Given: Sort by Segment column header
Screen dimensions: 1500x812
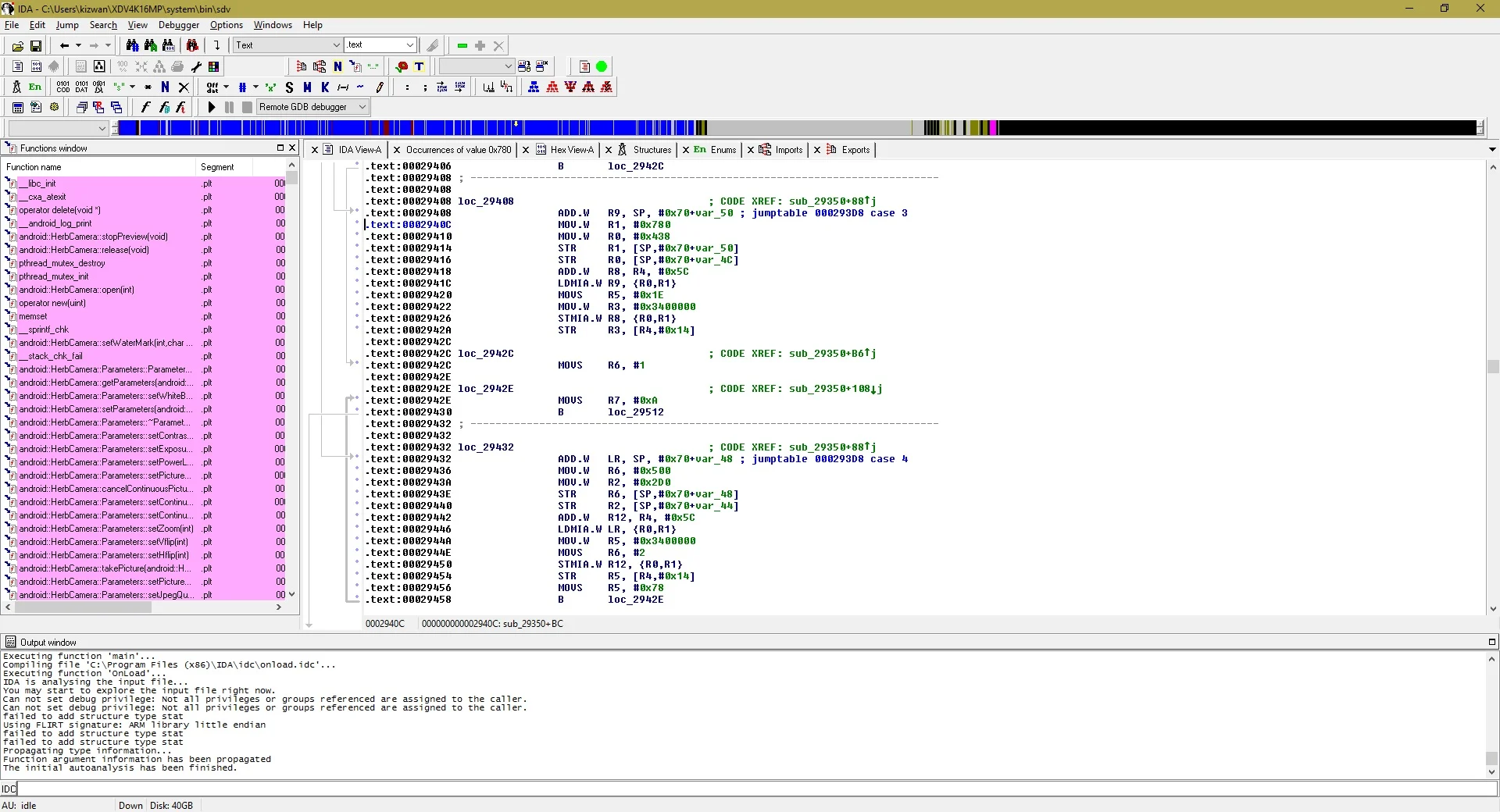Looking at the screenshot, I should 224,167.
